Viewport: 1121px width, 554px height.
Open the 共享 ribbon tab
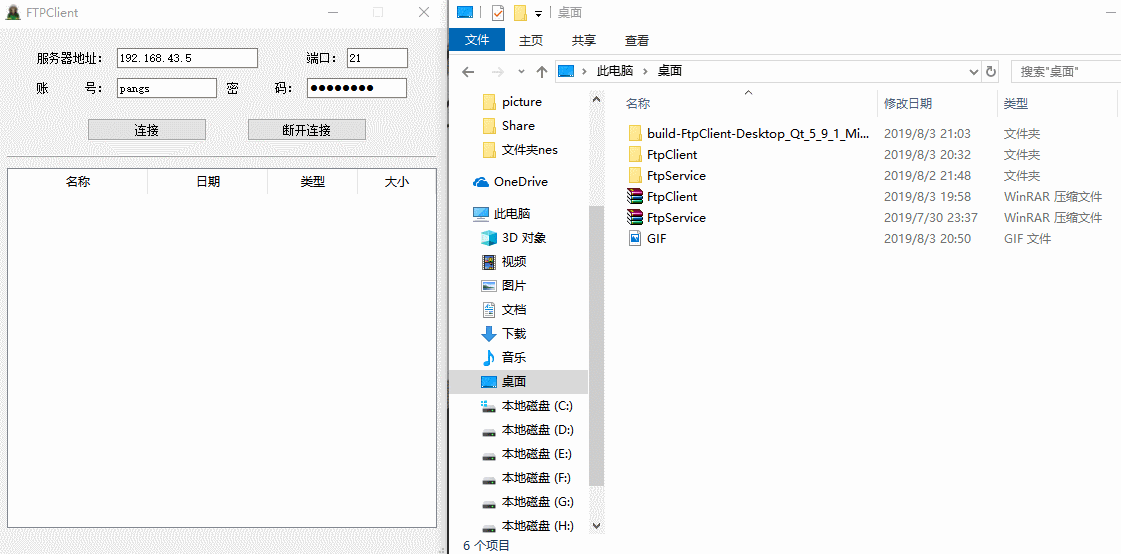click(x=584, y=41)
